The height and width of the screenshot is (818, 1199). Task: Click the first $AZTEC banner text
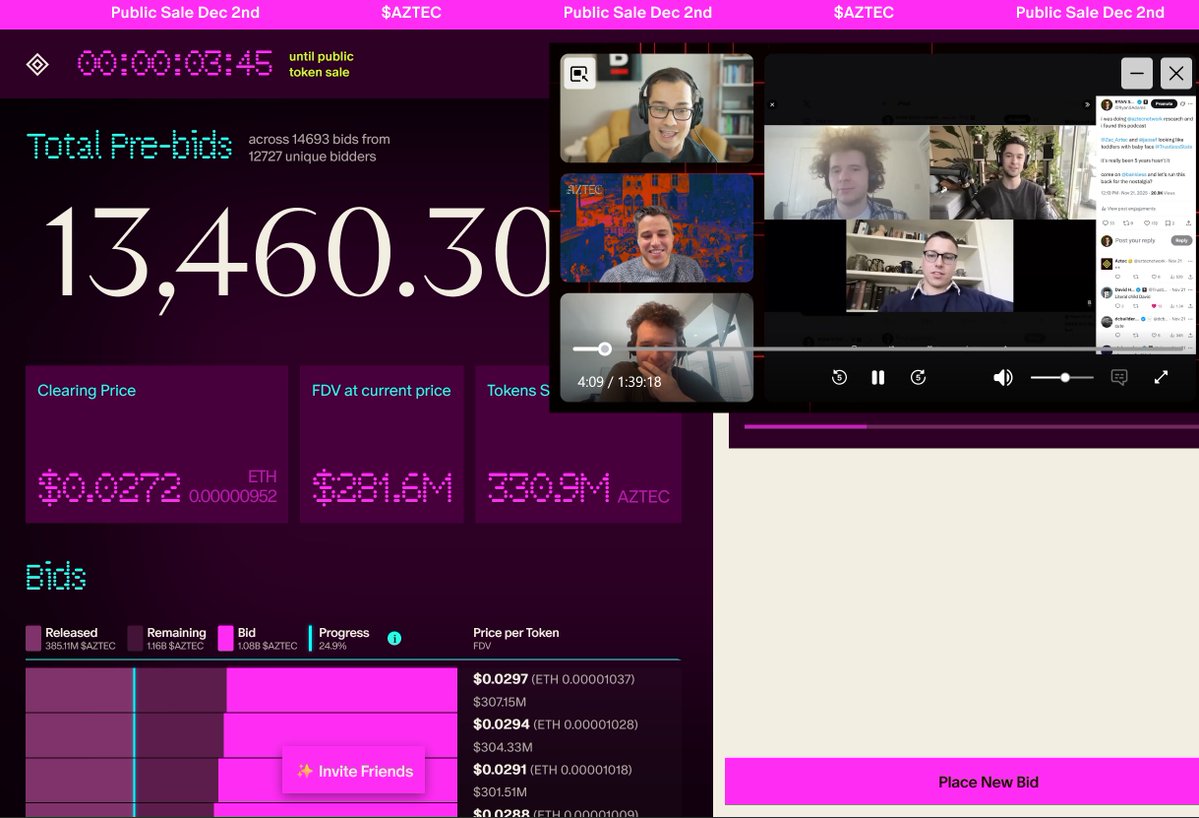coord(411,13)
